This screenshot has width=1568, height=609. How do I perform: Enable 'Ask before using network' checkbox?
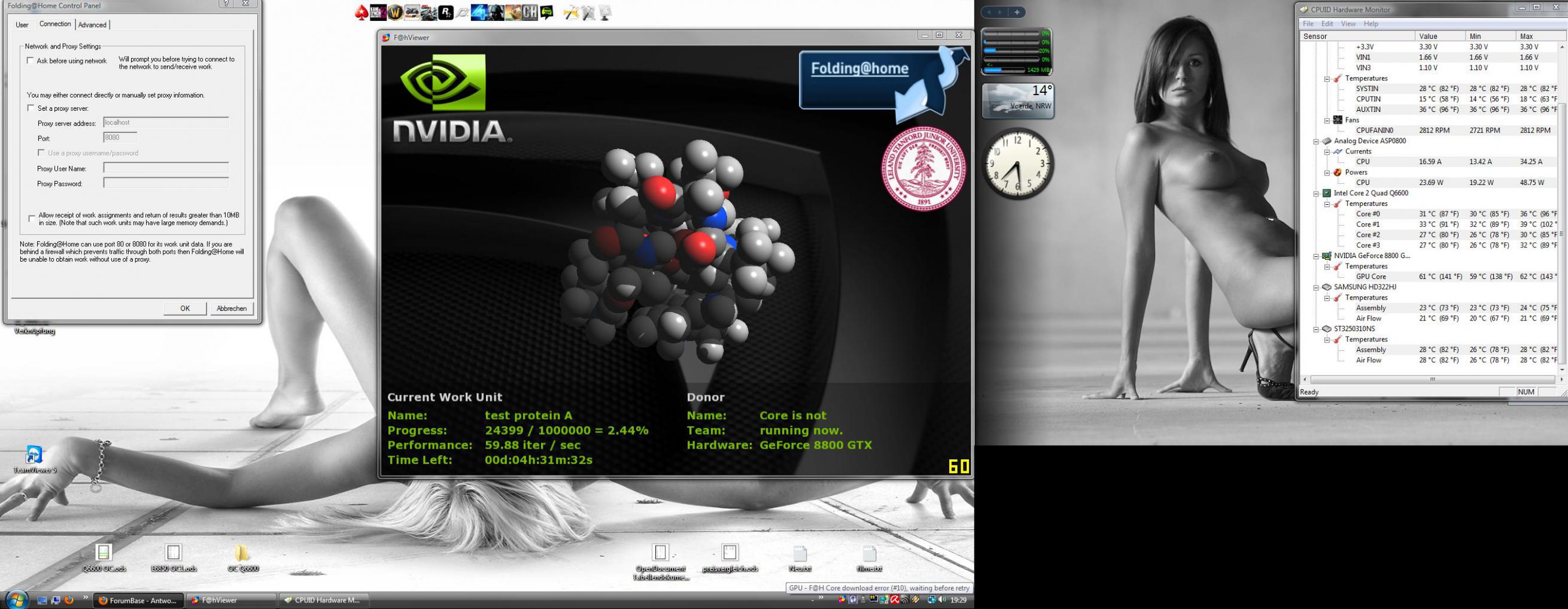point(31,61)
